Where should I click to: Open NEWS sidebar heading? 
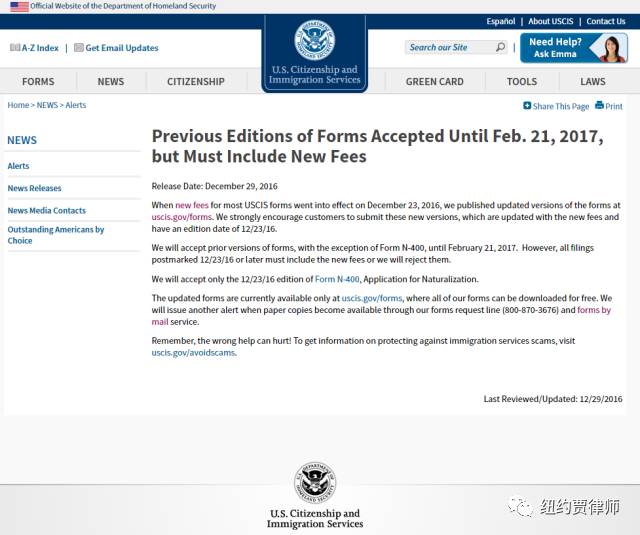[22, 140]
